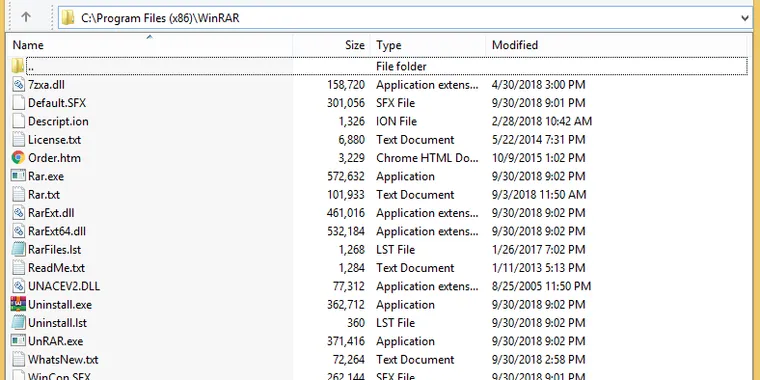Click the 'ION File' type cell
This screenshot has width=760, height=380.
coord(396,121)
